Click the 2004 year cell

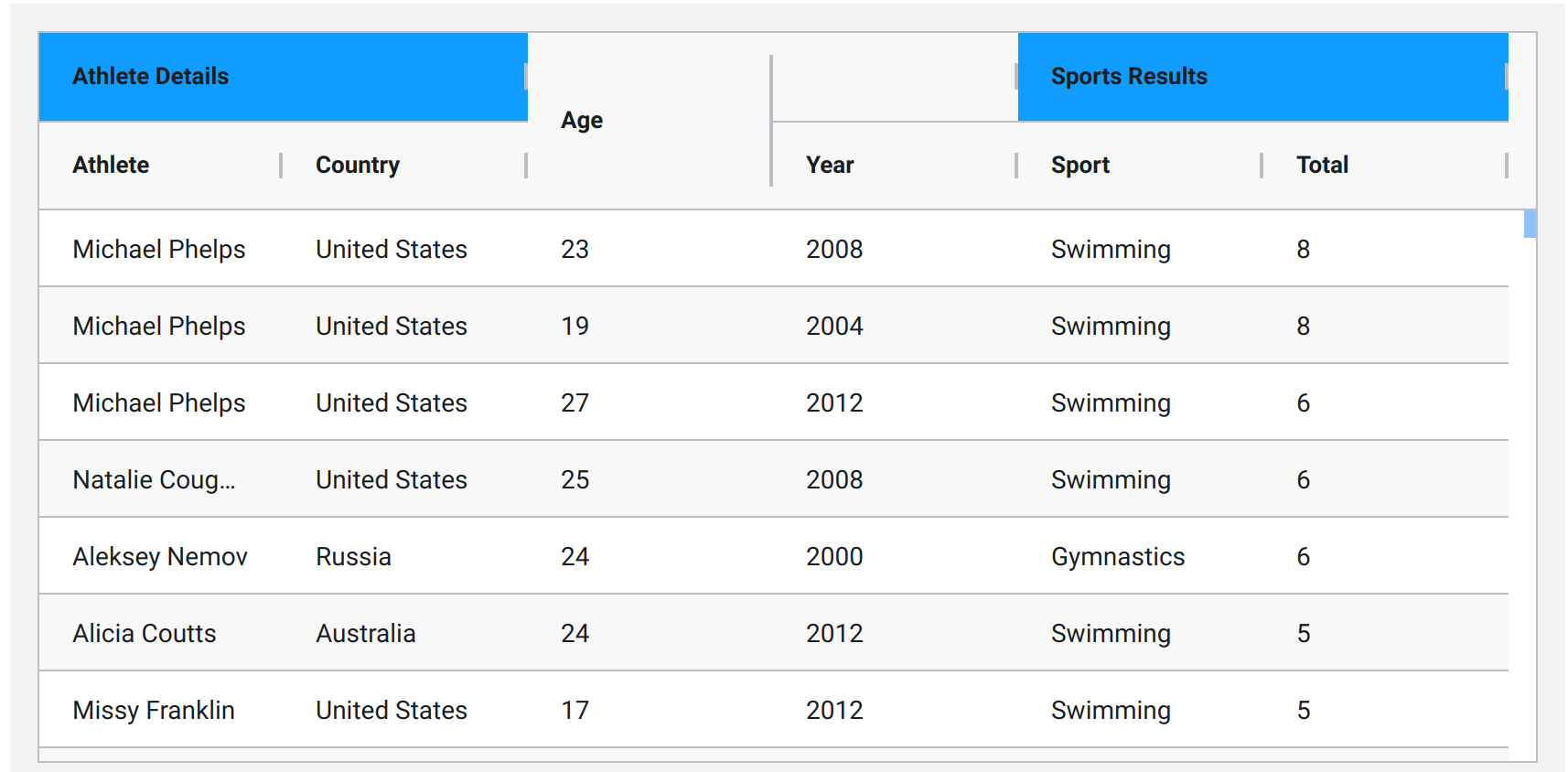pyautogui.click(x=834, y=327)
